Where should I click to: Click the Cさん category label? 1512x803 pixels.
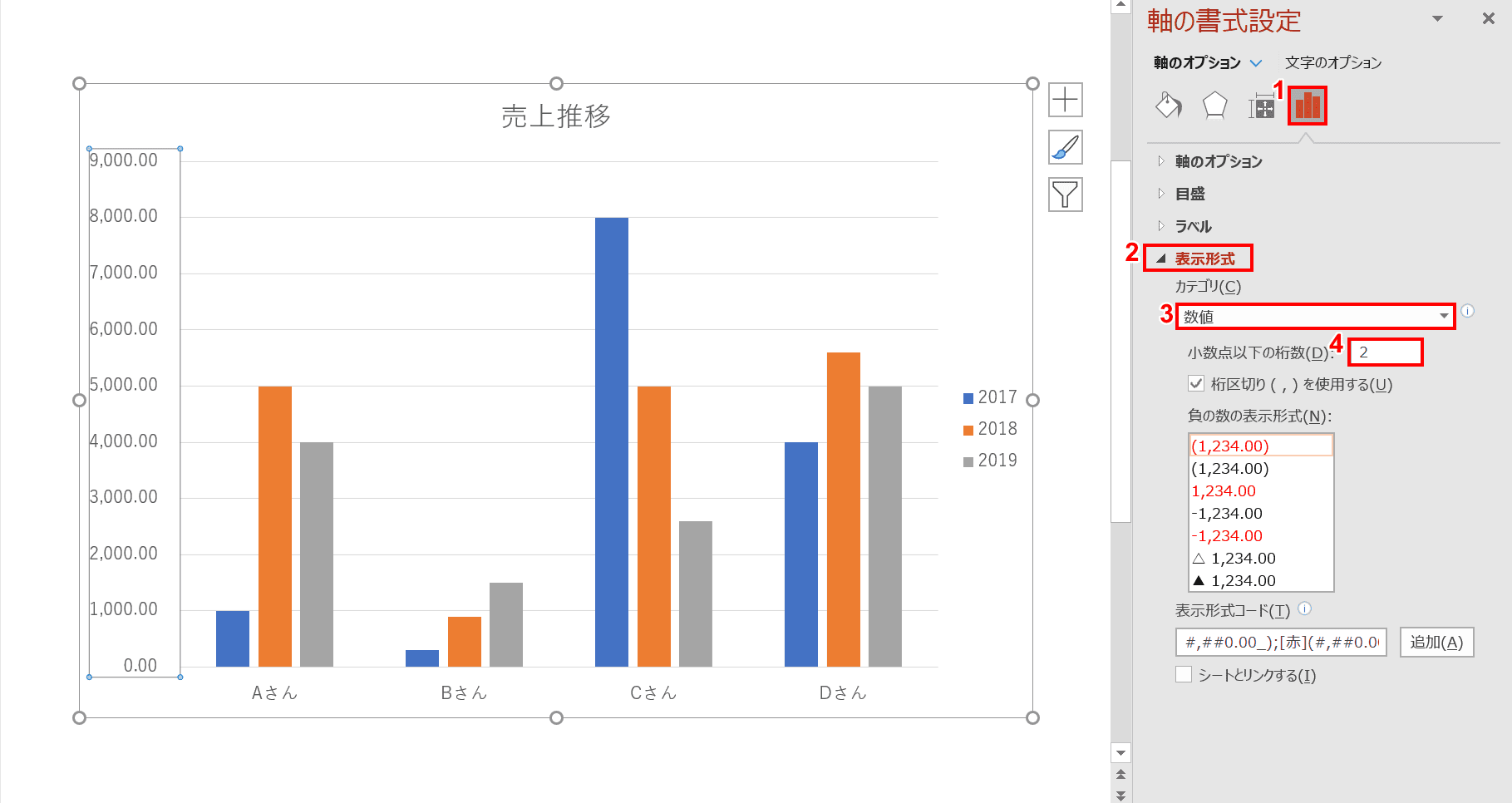pos(653,692)
